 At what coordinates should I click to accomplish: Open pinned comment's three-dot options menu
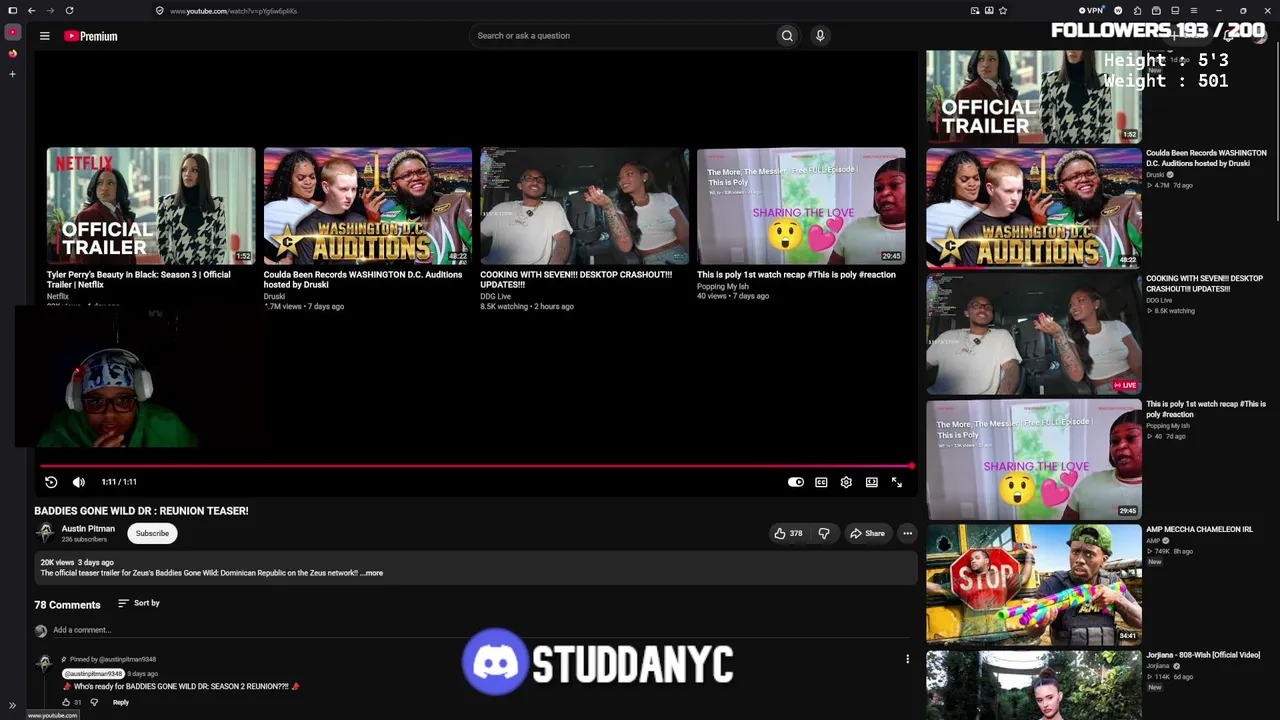click(x=907, y=659)
